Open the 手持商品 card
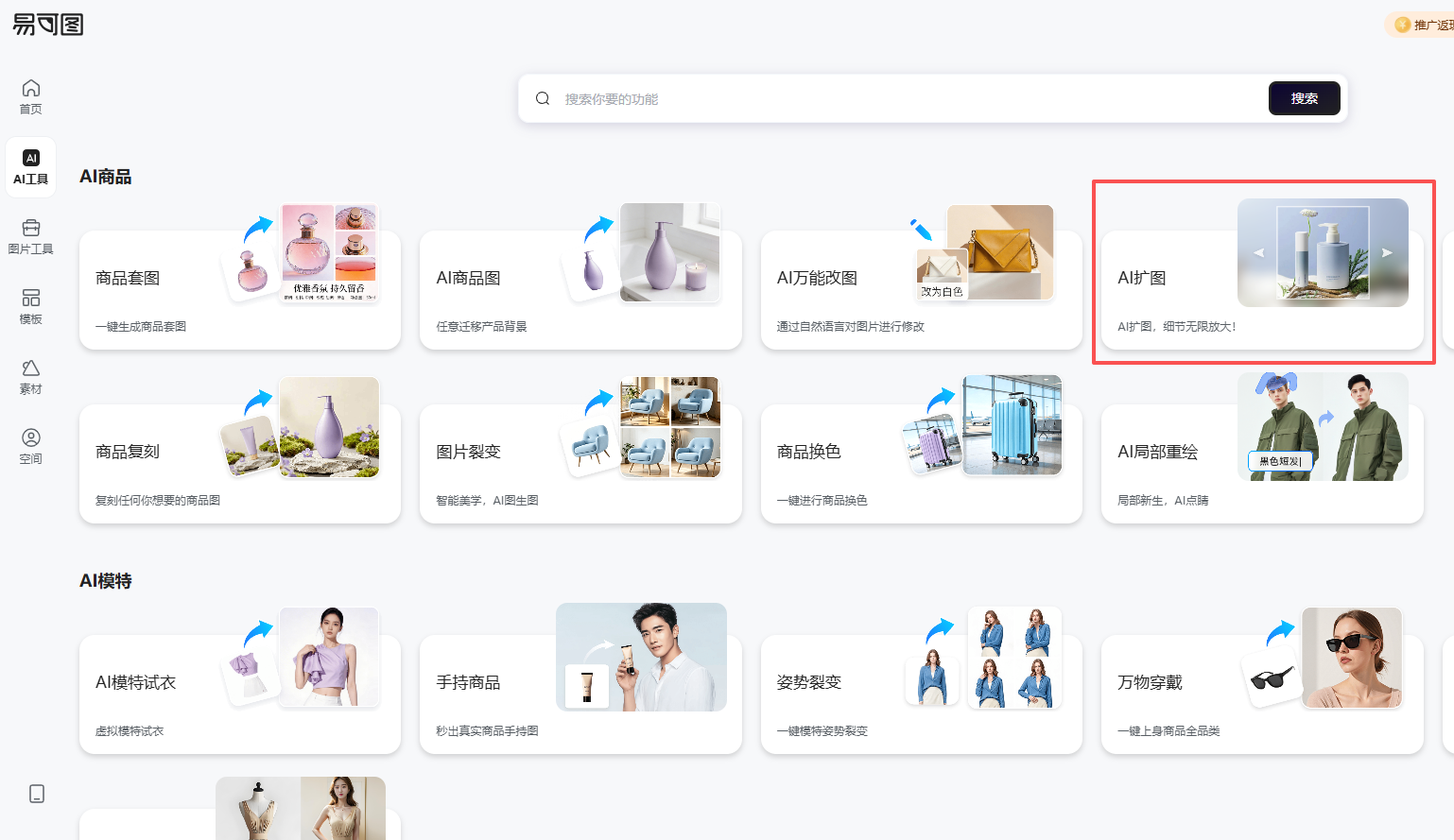Screen dimensions: 1454x840 pos(580,694)
